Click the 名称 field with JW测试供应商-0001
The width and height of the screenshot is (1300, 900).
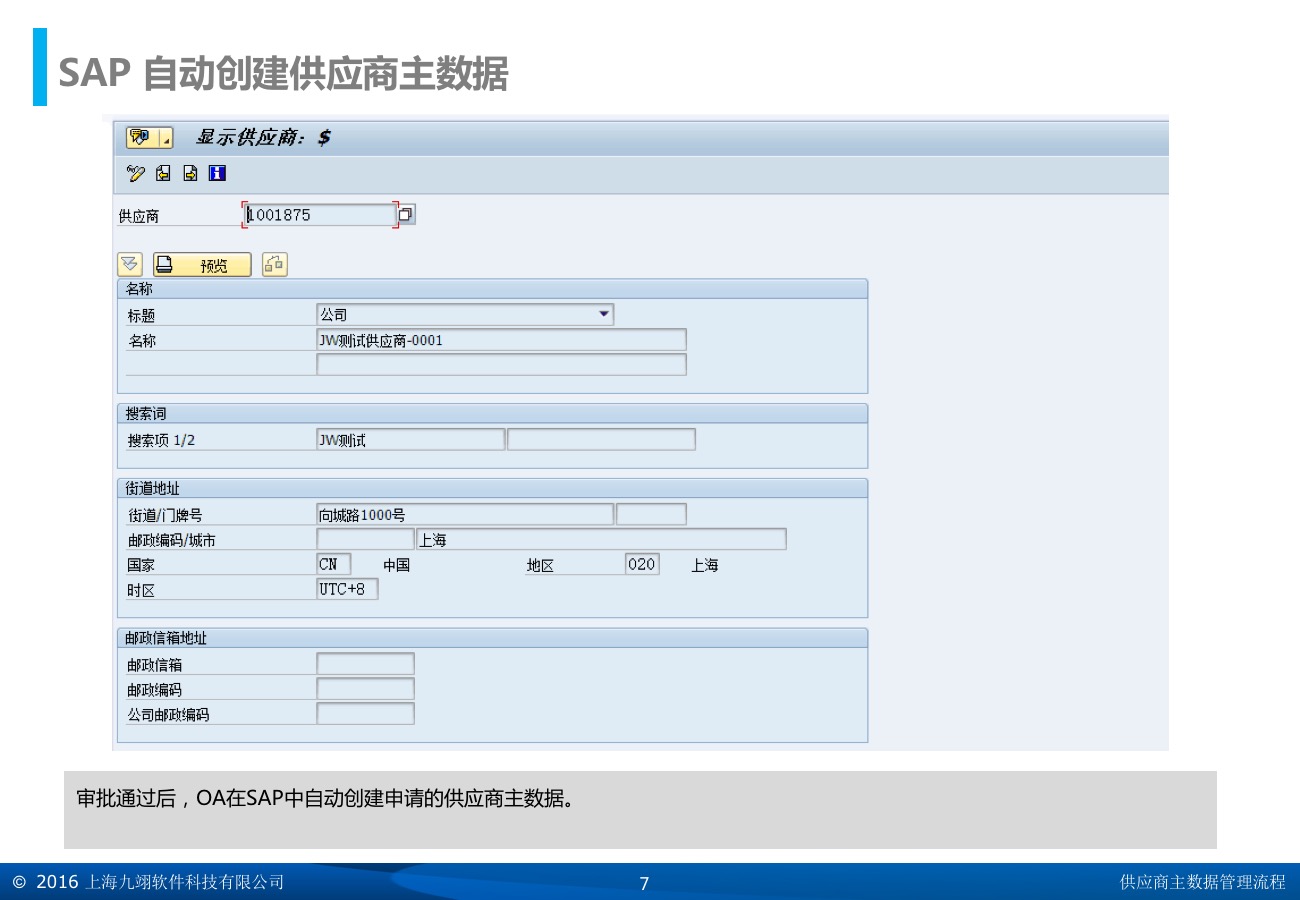(500, 340)
